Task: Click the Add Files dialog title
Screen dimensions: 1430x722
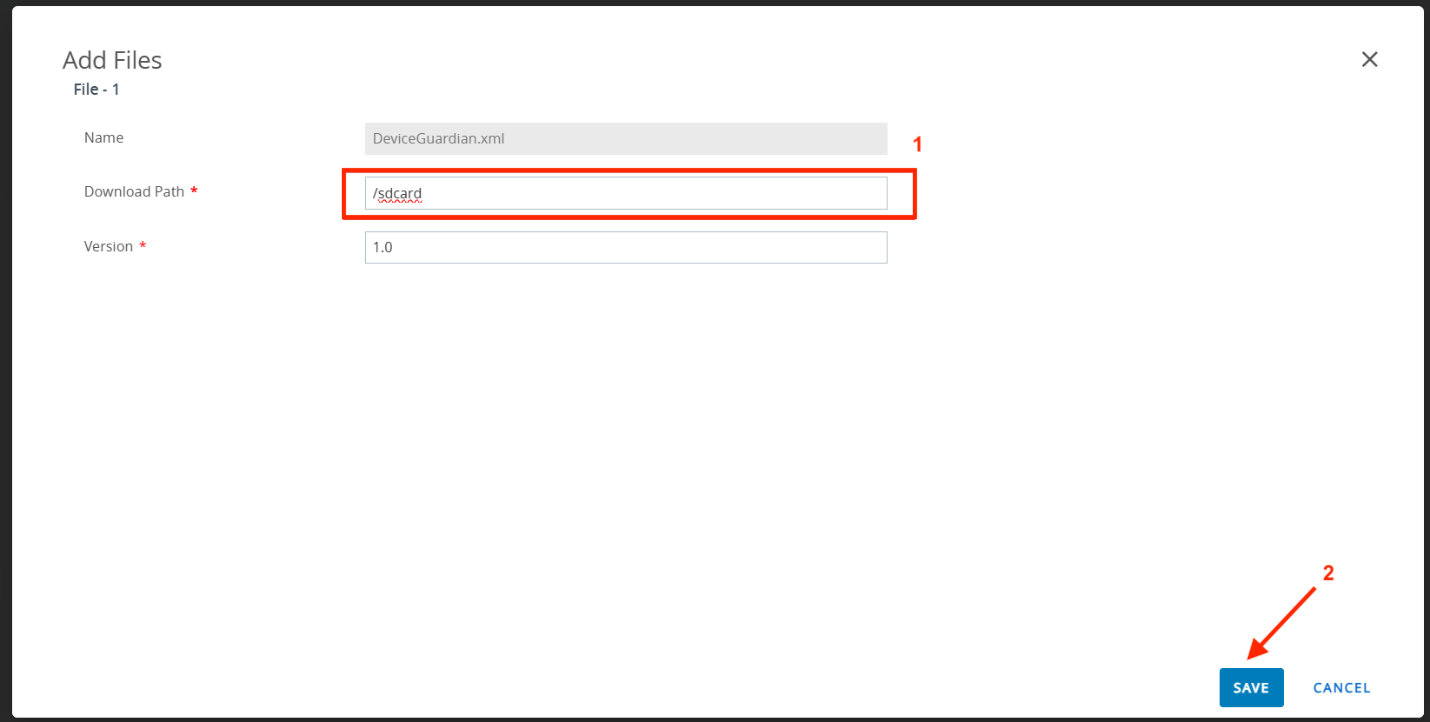Action: 112,60
